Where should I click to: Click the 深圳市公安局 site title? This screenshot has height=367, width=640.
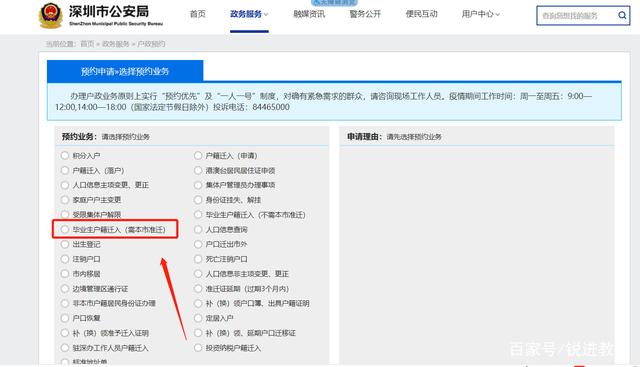coord(109,12)
